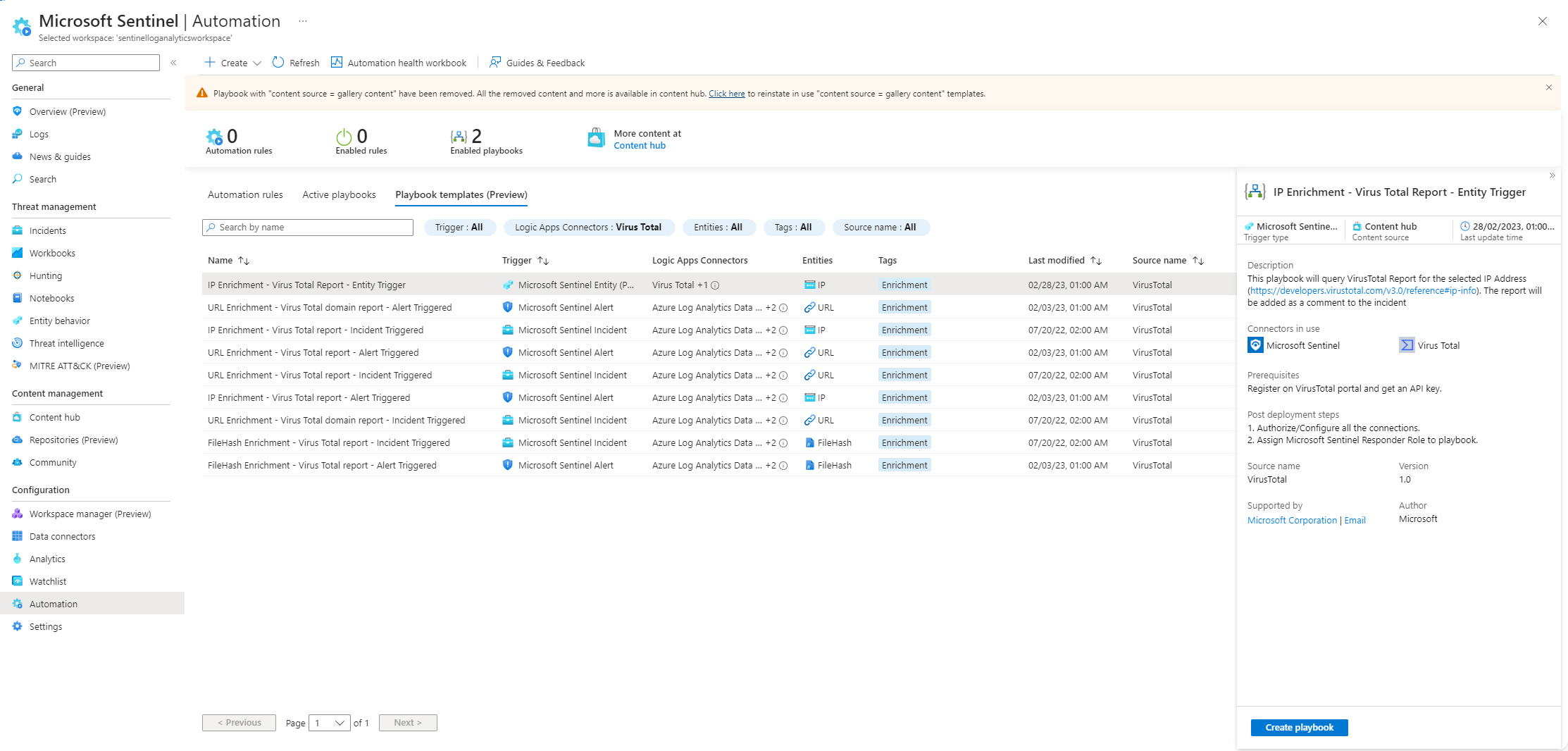The width and height of the screenshot is (1568, 751).
Task: Go to Logs in the sidebar
Action: point(39,134)
